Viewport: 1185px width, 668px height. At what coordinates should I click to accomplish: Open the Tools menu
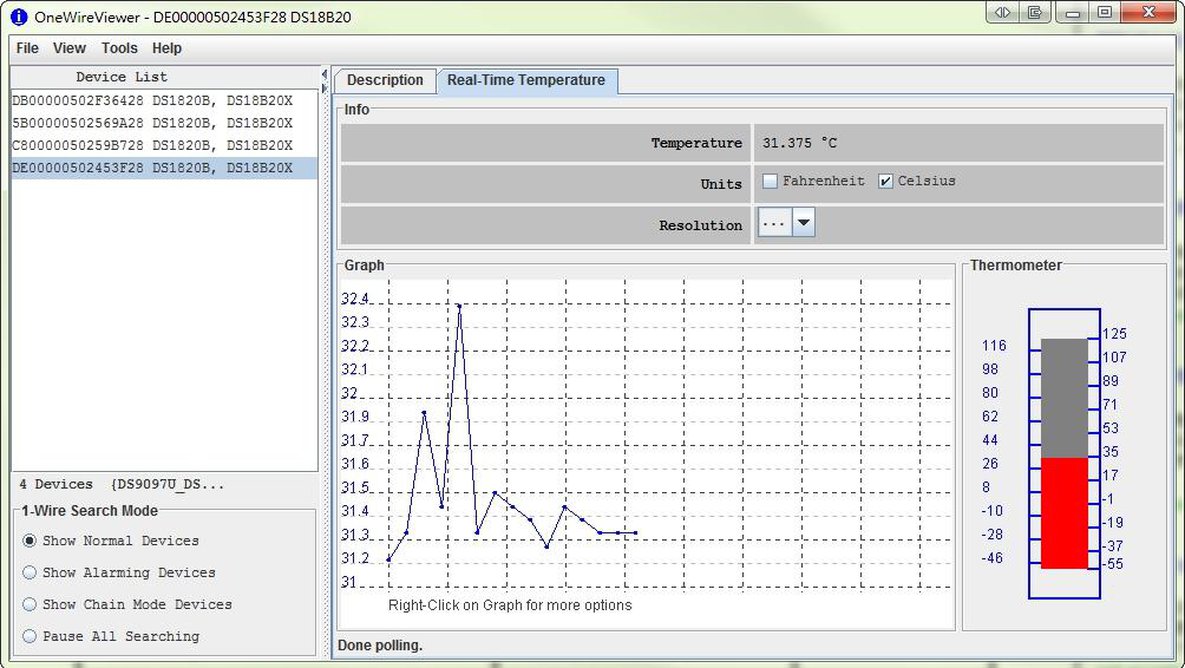click(x=119, y=48)
